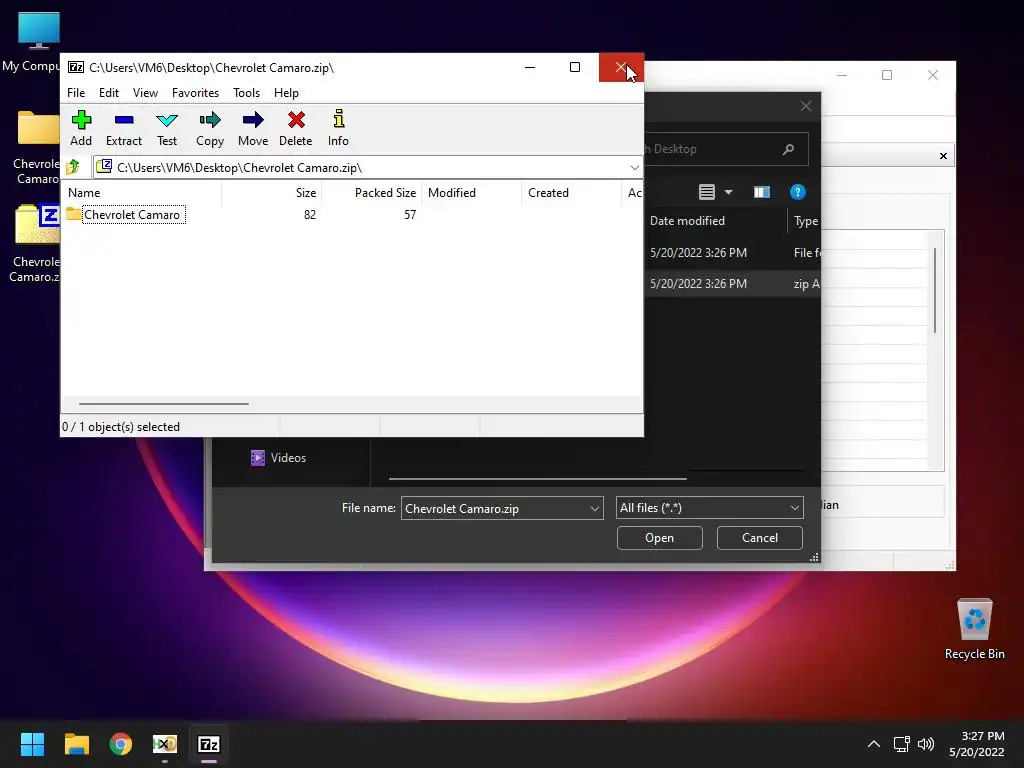Launch Chrome from the taskbar
This screenshot has height=768, width=1024.
coord(121,744)
